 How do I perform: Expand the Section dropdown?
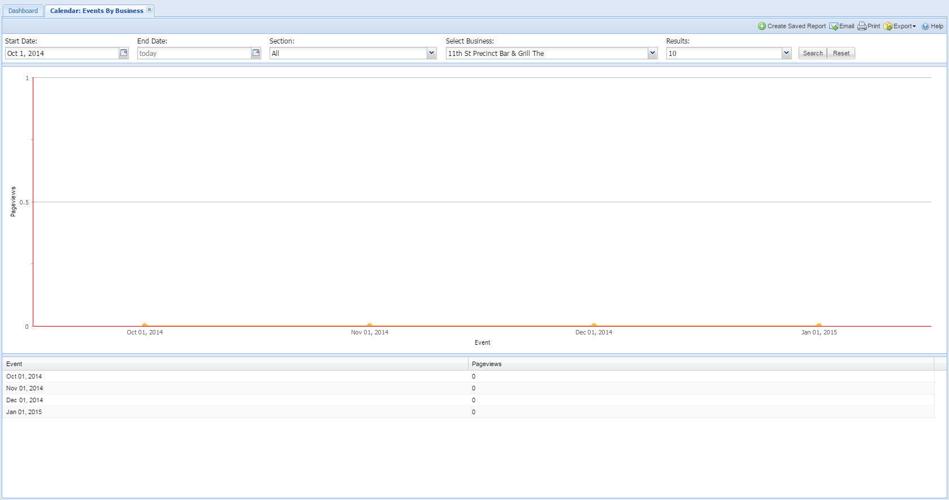tap(432, 53)
